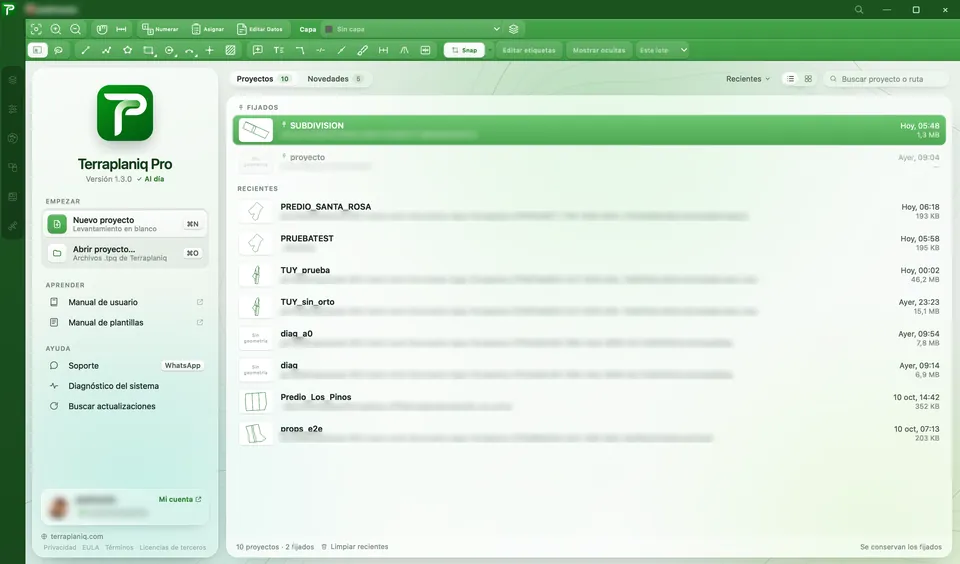Switch to grid view
The height and width of the screenshot is (564, 960).
pos(808,79)
